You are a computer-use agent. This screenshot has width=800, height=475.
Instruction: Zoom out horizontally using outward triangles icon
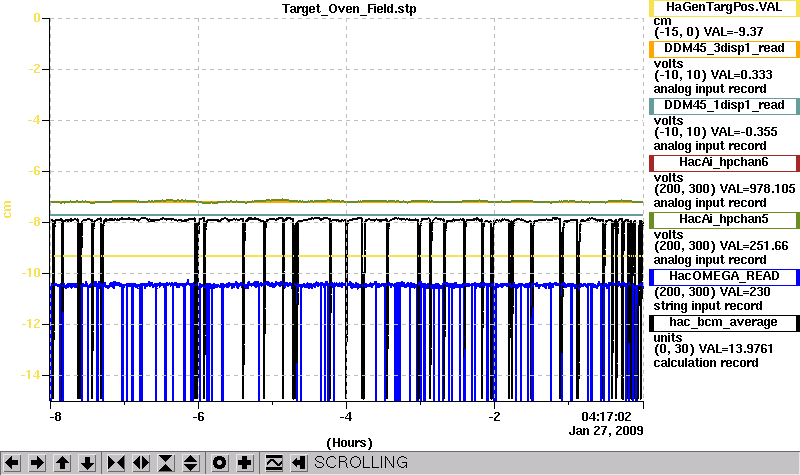pyautogui.click(x=141, y=463)
